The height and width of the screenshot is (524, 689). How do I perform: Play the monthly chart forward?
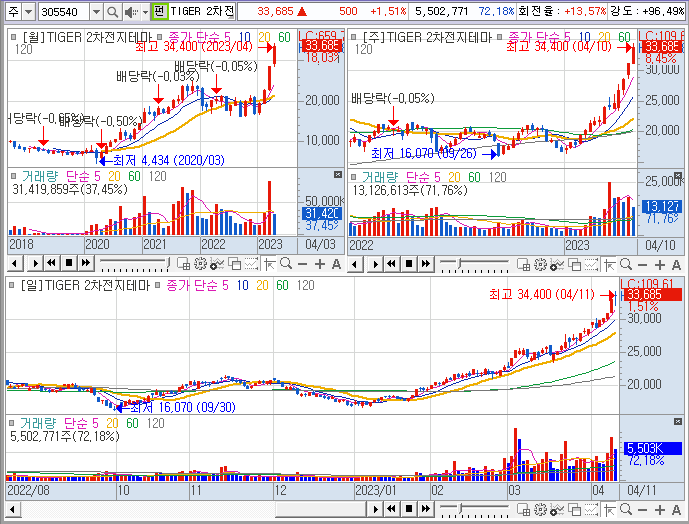(35, 264)
